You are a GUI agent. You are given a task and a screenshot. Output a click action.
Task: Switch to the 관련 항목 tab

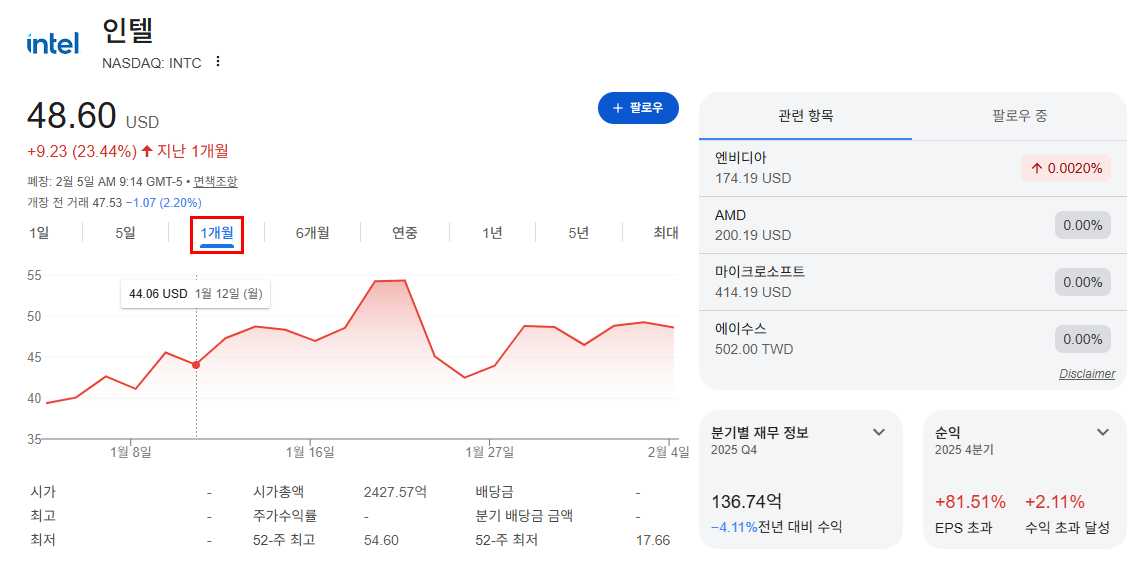pyautogui.click(x=806, y=116)
